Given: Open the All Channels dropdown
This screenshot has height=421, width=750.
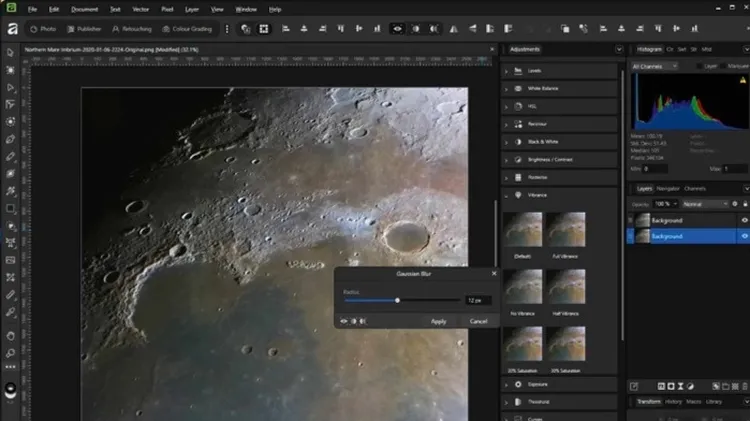Looking at the screenshot, I should click(654, 66).
